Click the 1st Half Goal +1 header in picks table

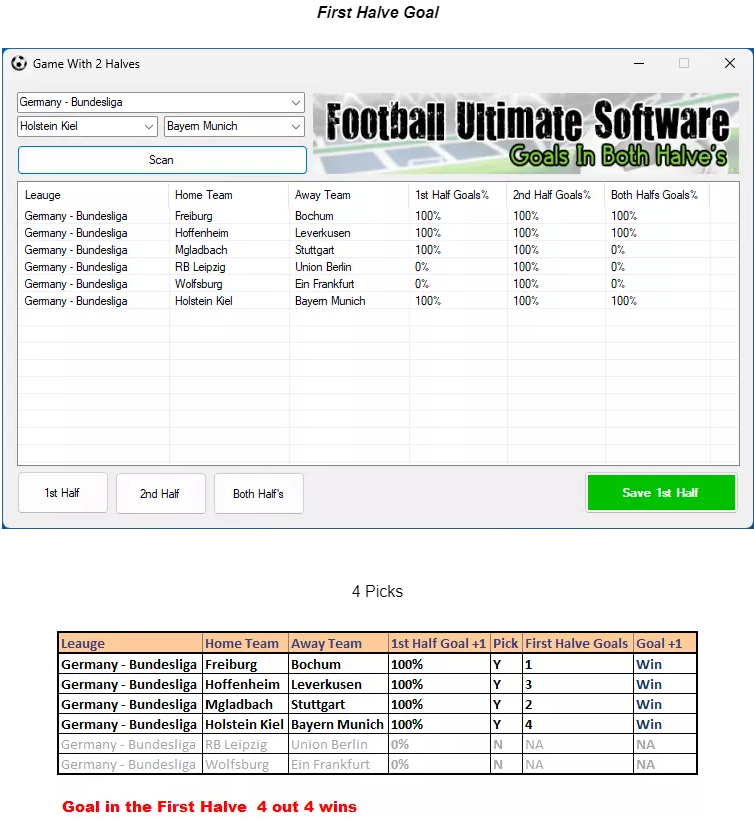[x=439, y=643]
